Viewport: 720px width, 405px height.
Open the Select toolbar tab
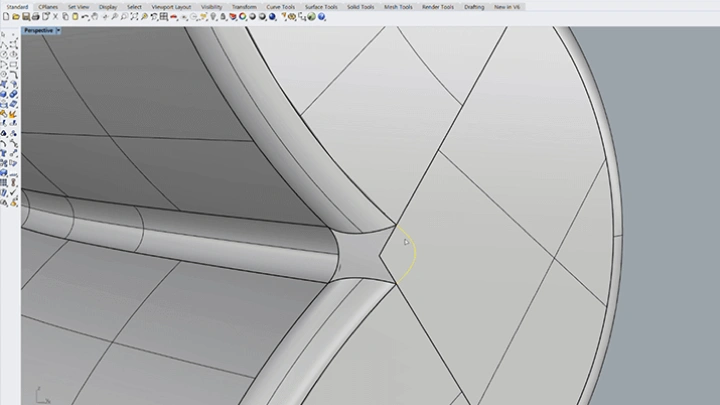[x=134, y=7]
